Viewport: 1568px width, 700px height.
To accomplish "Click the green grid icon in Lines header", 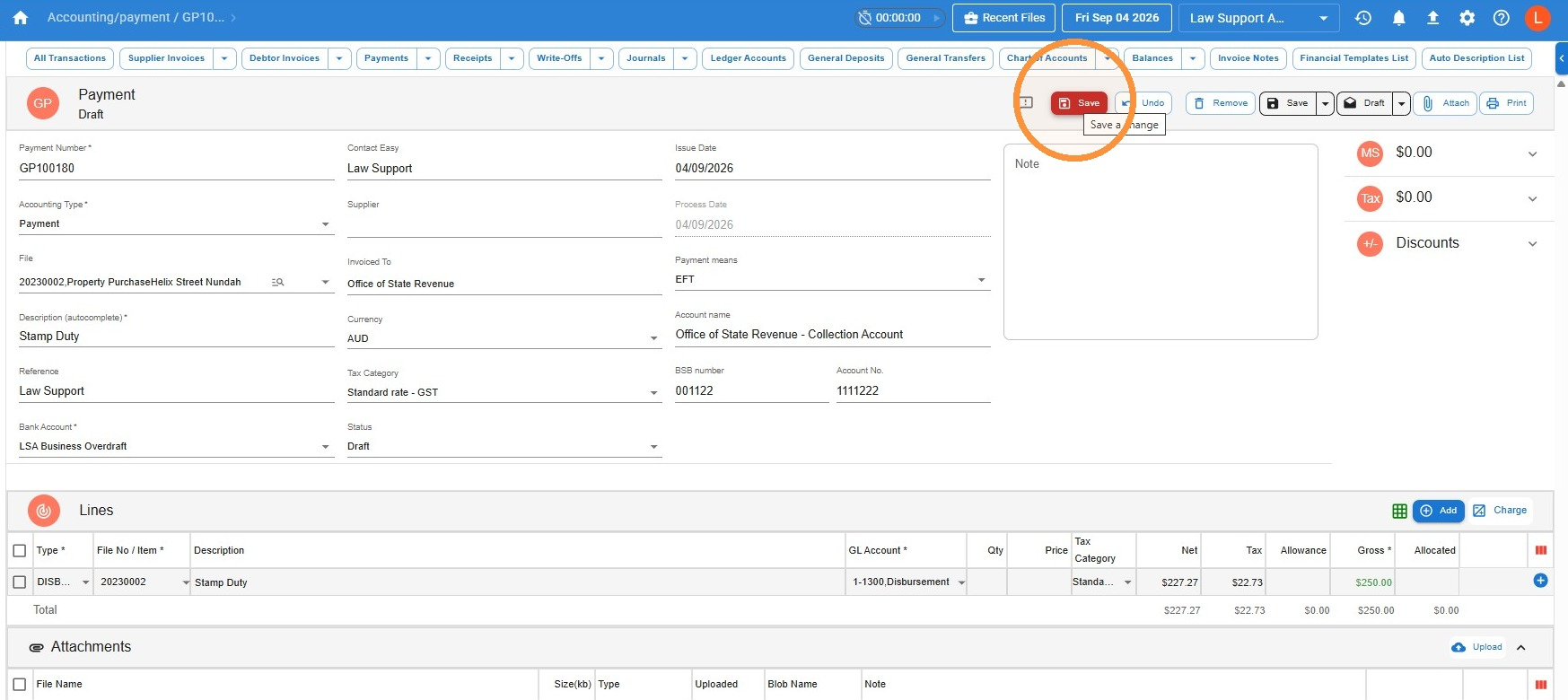I will (1399, 511).
